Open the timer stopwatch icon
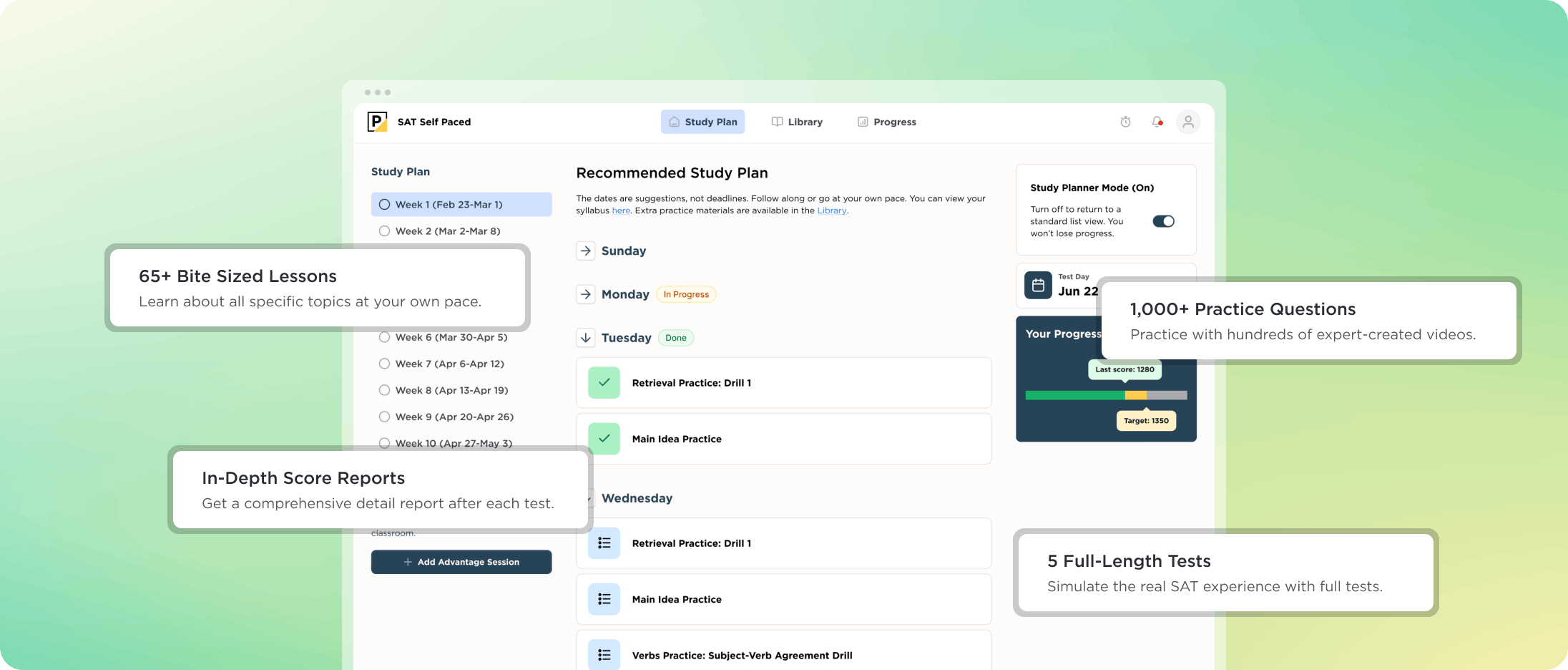Screen dimensions: 1568x670 tap(1125, 122)
